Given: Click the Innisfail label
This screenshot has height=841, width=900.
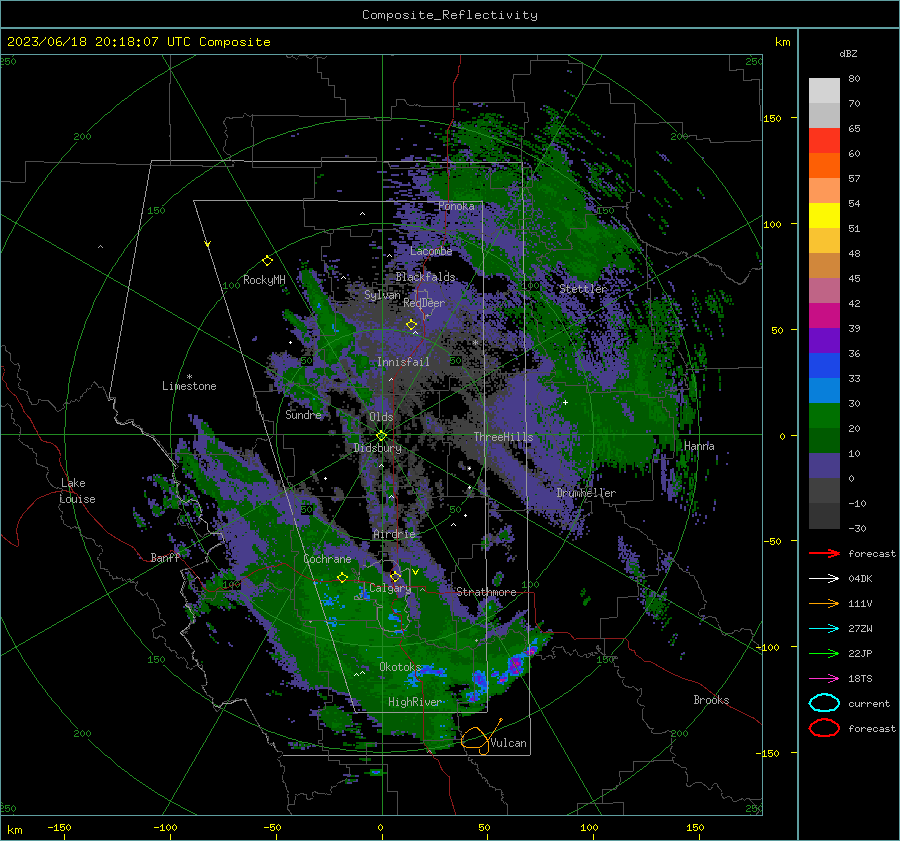Looking at the screenshot, I should [403, 362].
